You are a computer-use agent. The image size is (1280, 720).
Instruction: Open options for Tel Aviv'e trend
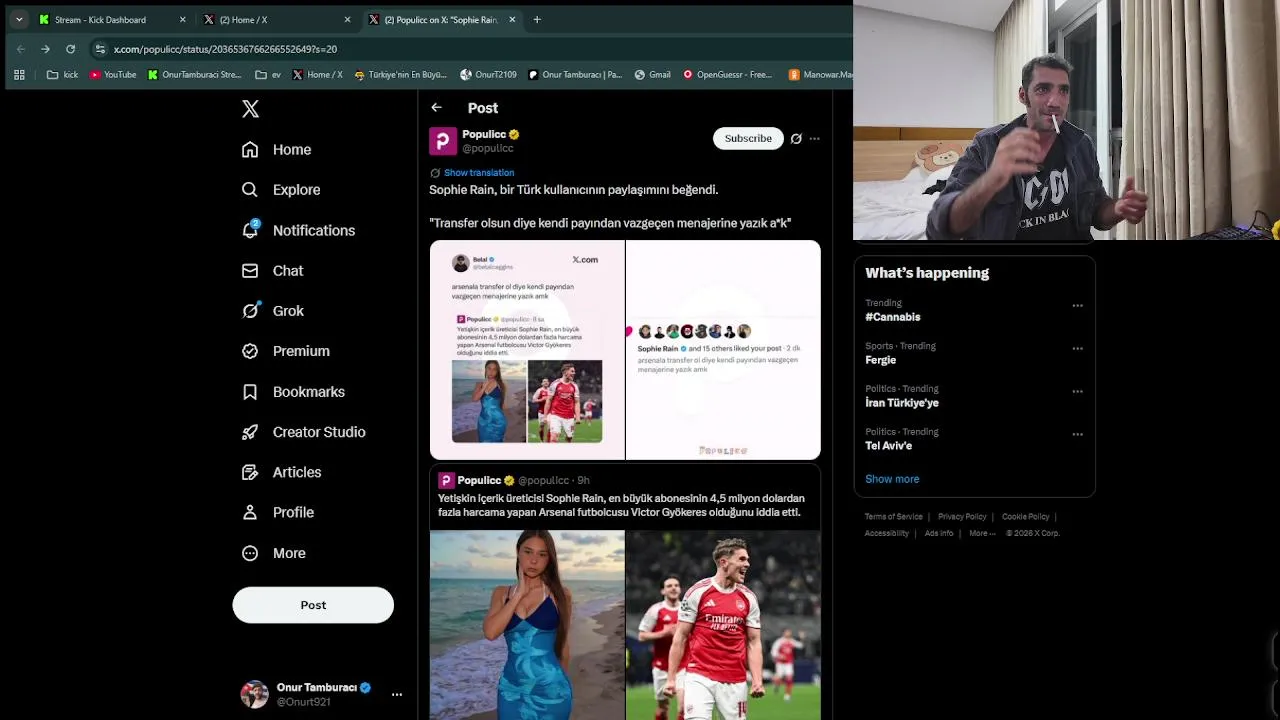(1077, 435)
